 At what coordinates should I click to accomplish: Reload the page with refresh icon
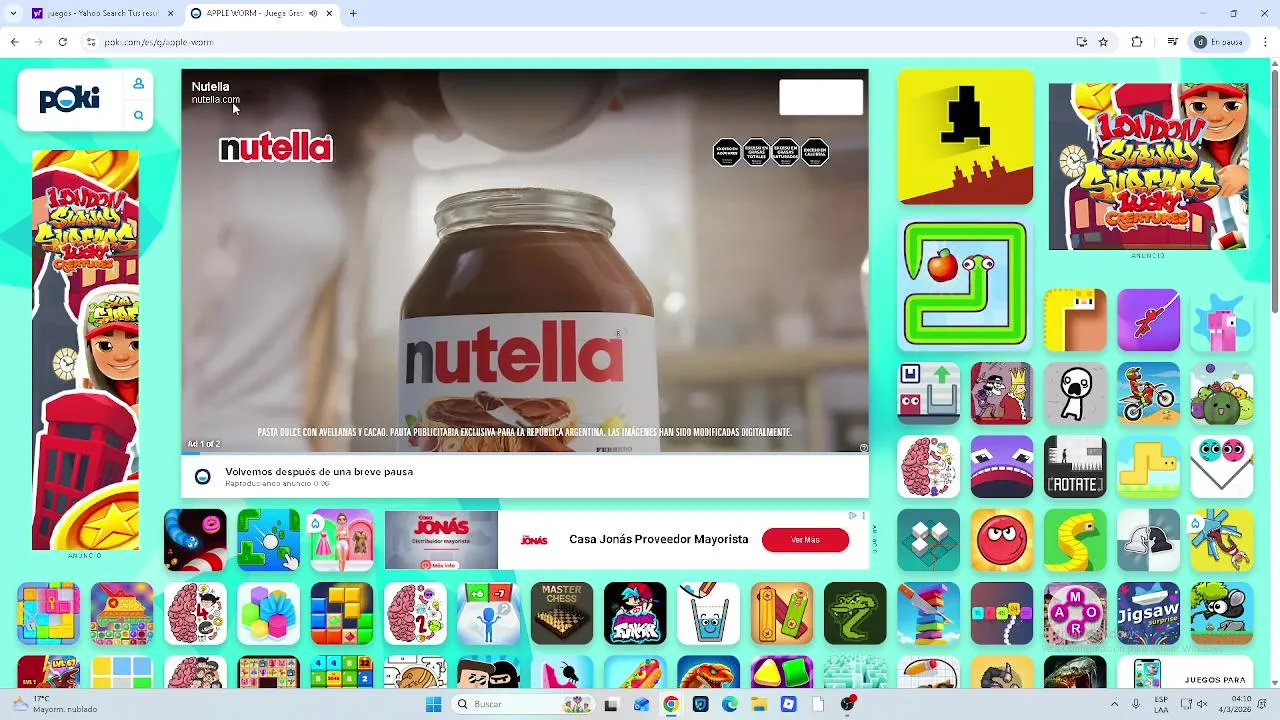click(x=63, y=42)
